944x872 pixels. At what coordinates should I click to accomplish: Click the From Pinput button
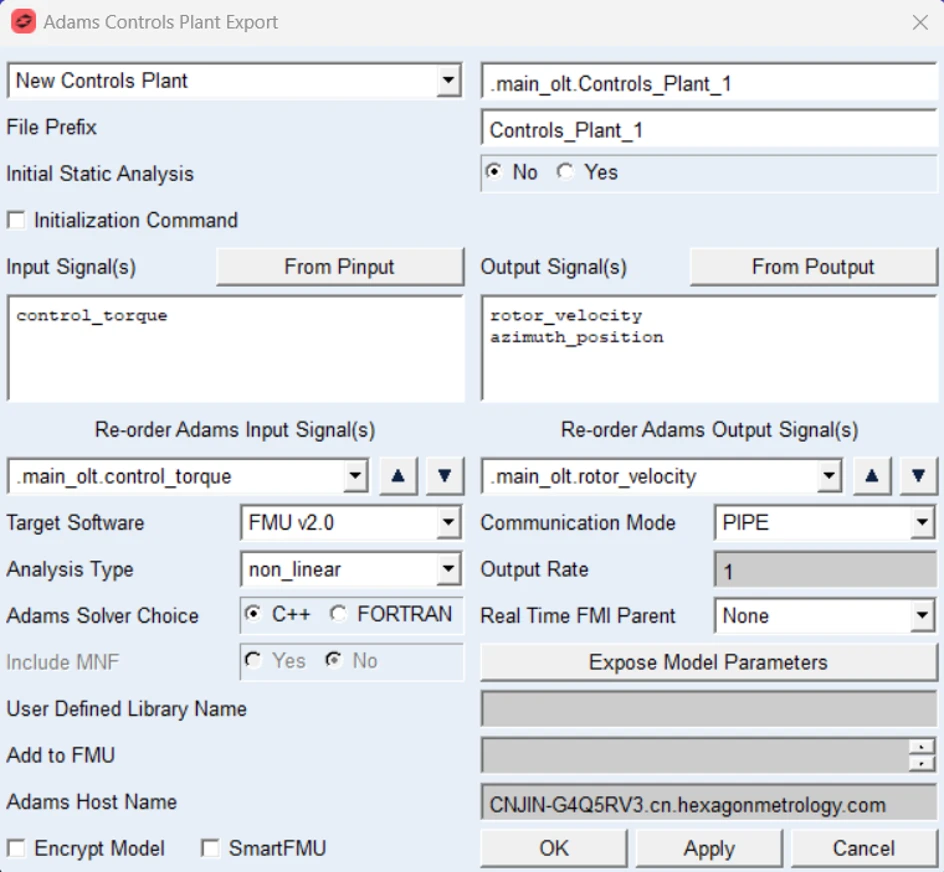click(340, 267)
